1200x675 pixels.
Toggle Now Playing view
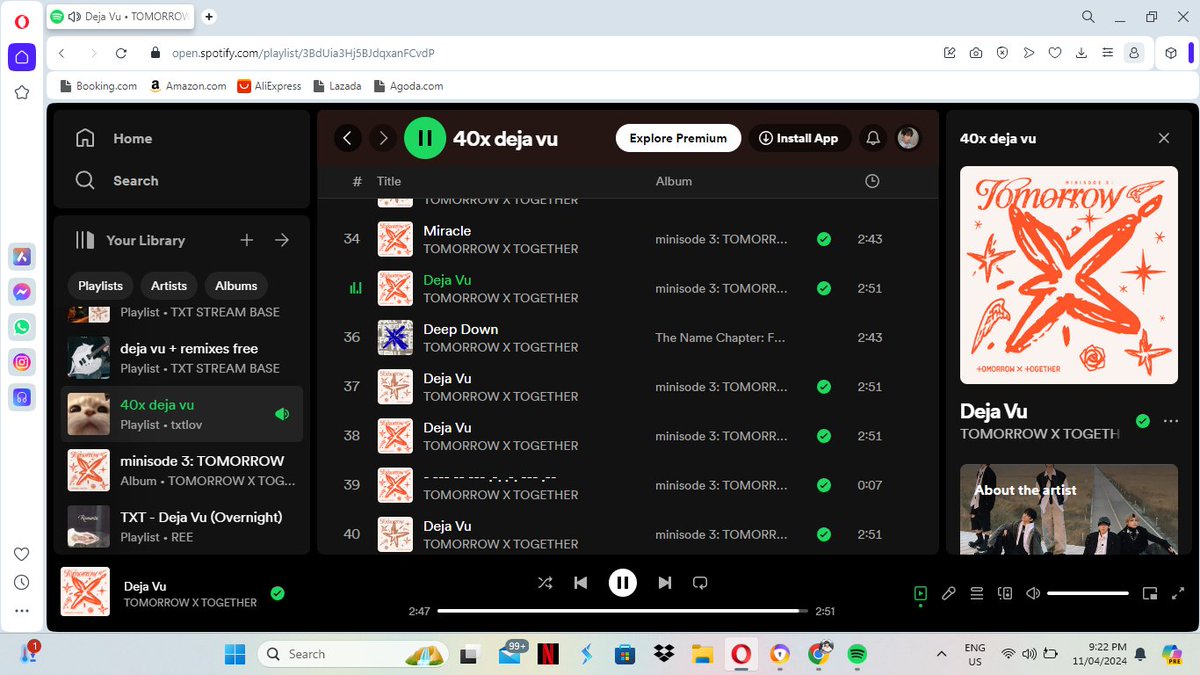coord(920,593)
